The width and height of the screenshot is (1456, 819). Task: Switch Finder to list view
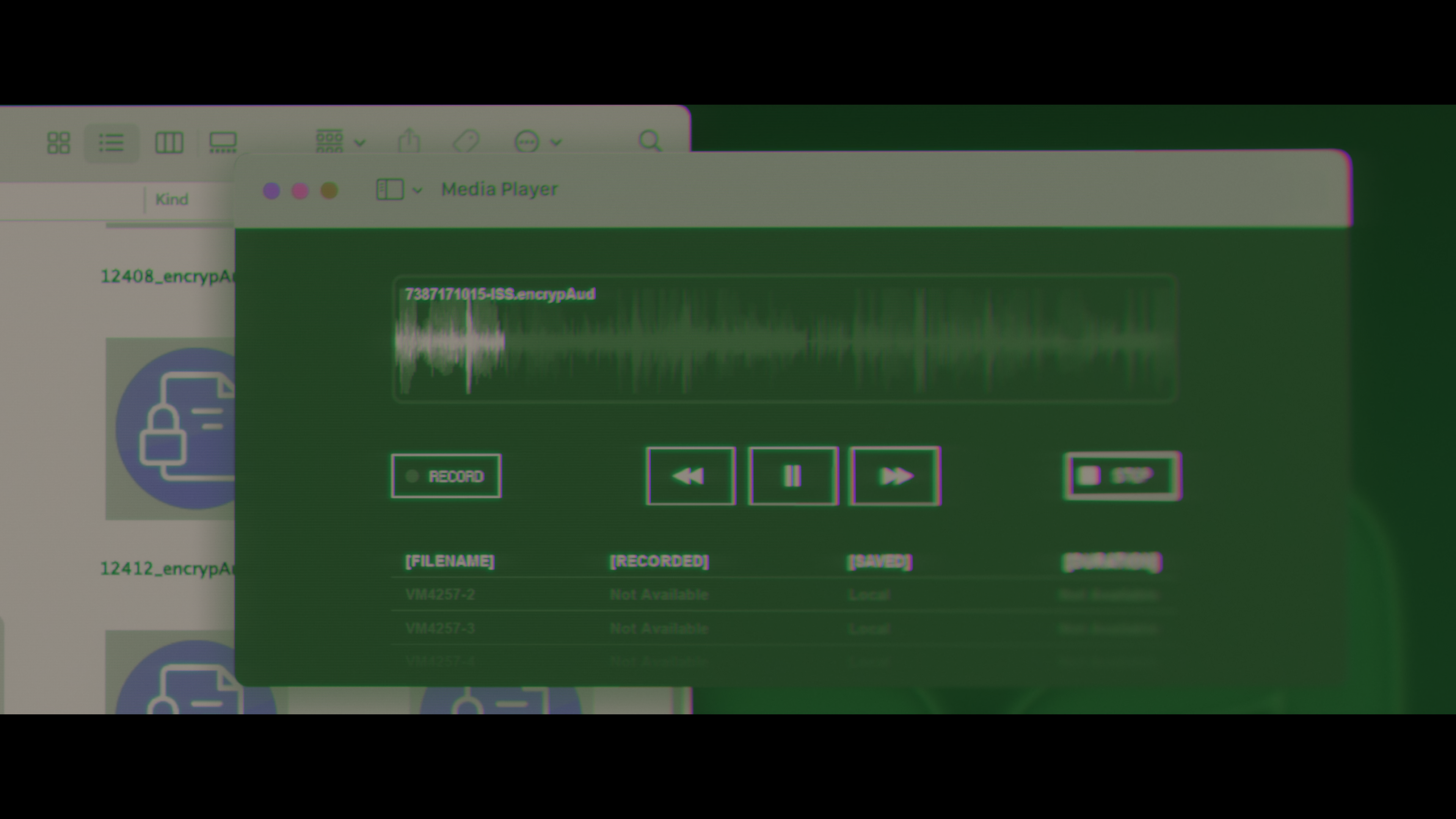click(111, 143)
